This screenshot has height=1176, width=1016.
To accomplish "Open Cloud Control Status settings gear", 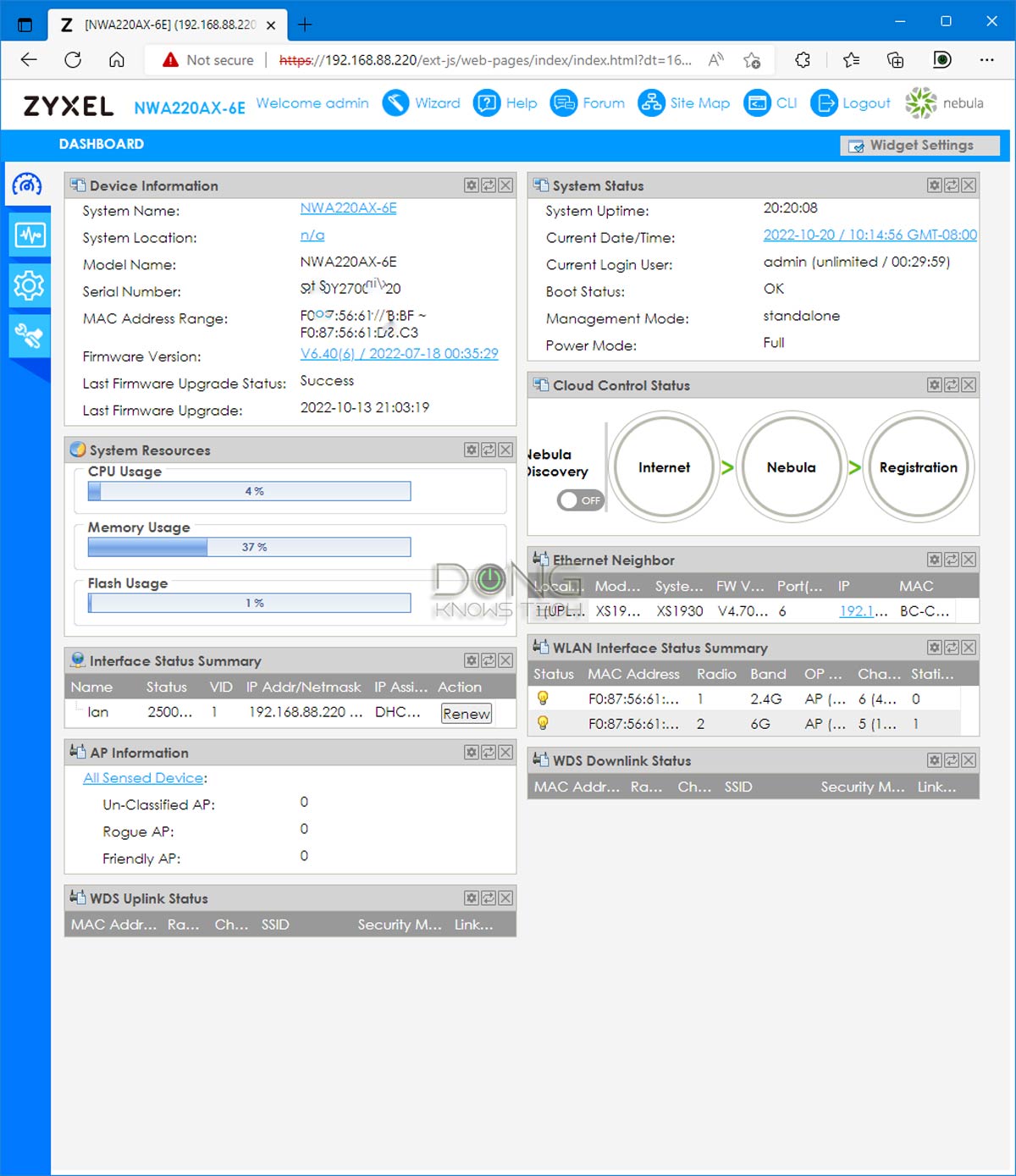I will click(935, 385).
